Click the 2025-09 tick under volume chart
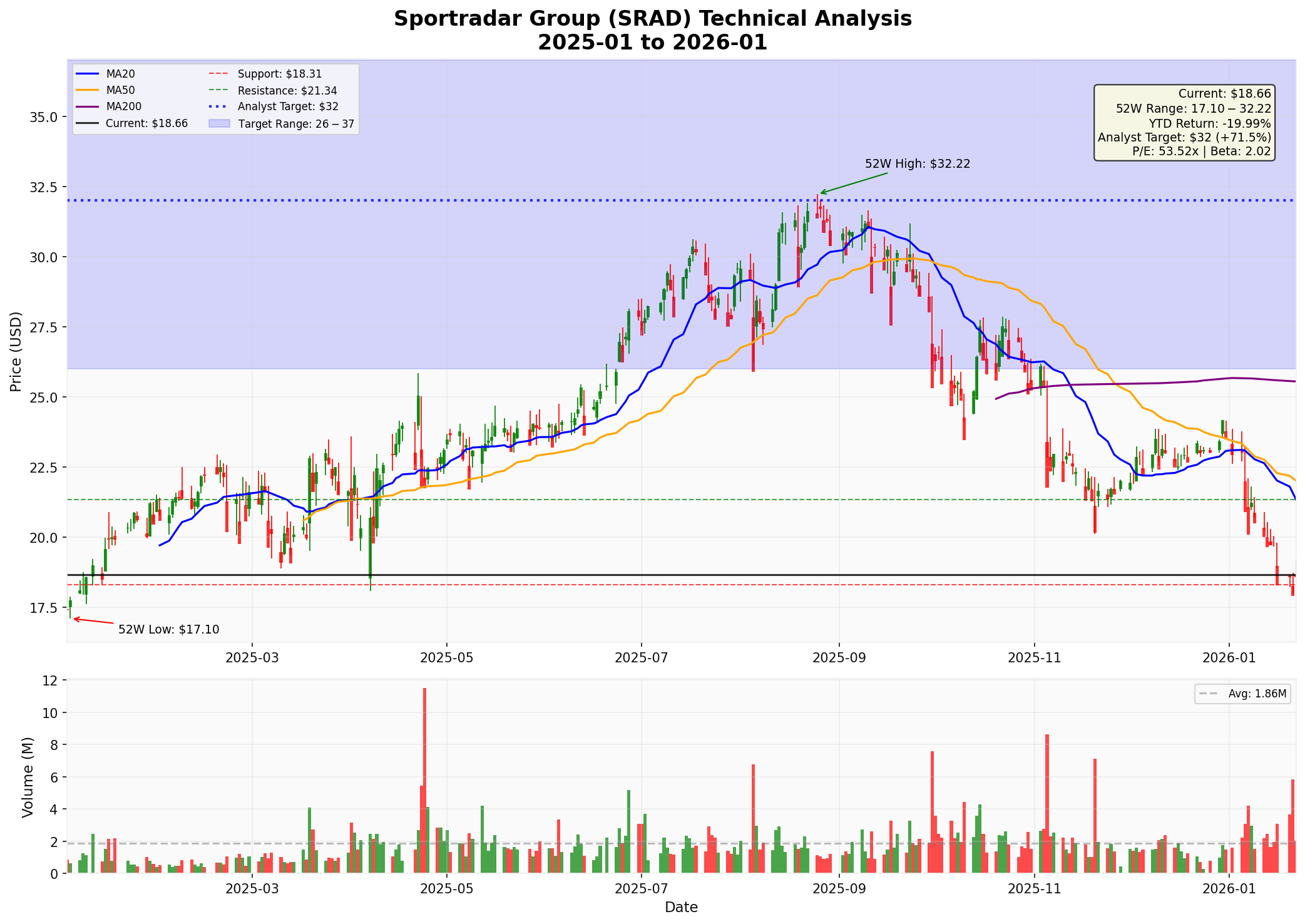This screenshot has width=1305, height=924. [838, 888]
